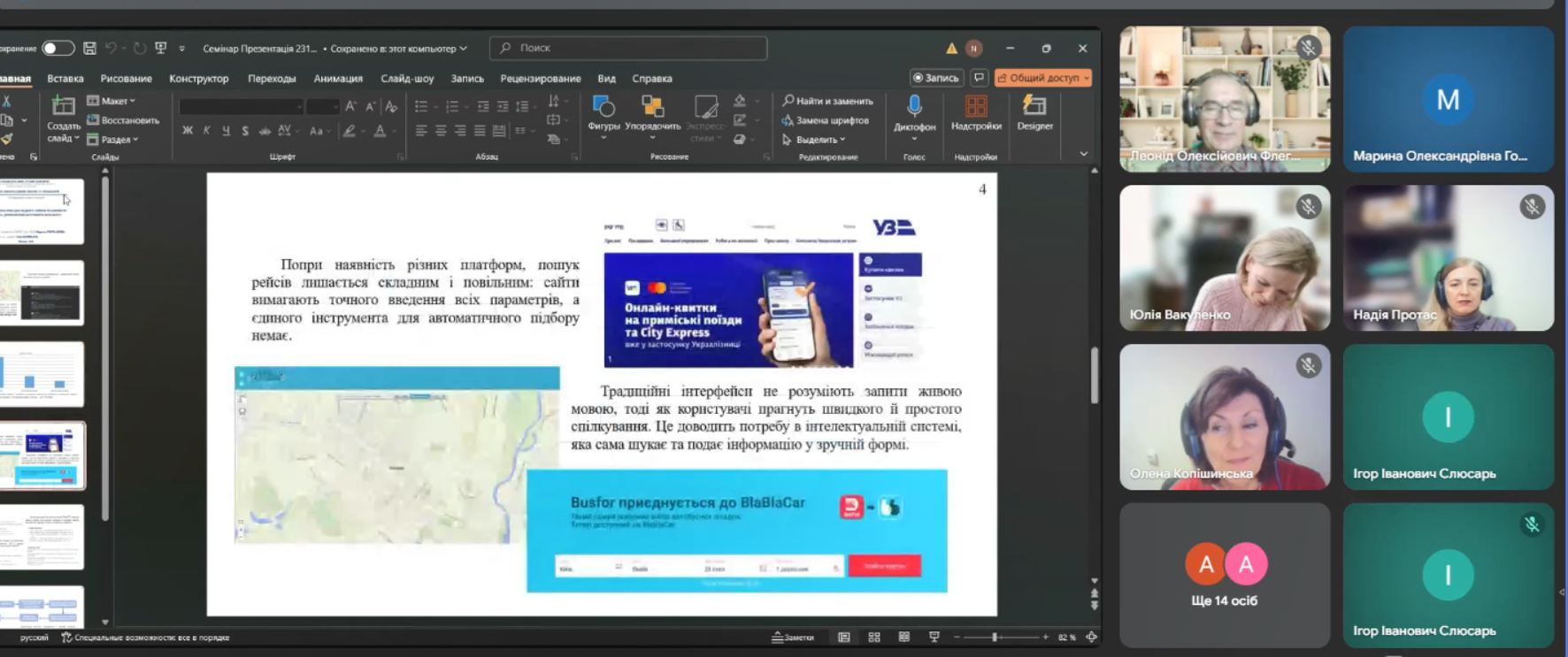Viewport: 1568px width, 657px height.
Task: Switch to slide sorter view in status bar
Action: click(874, 637)
